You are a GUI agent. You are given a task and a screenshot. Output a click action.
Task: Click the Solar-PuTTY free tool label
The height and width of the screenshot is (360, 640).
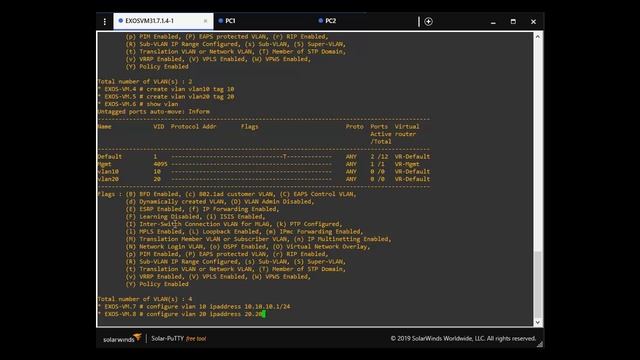tap(179, 338)
